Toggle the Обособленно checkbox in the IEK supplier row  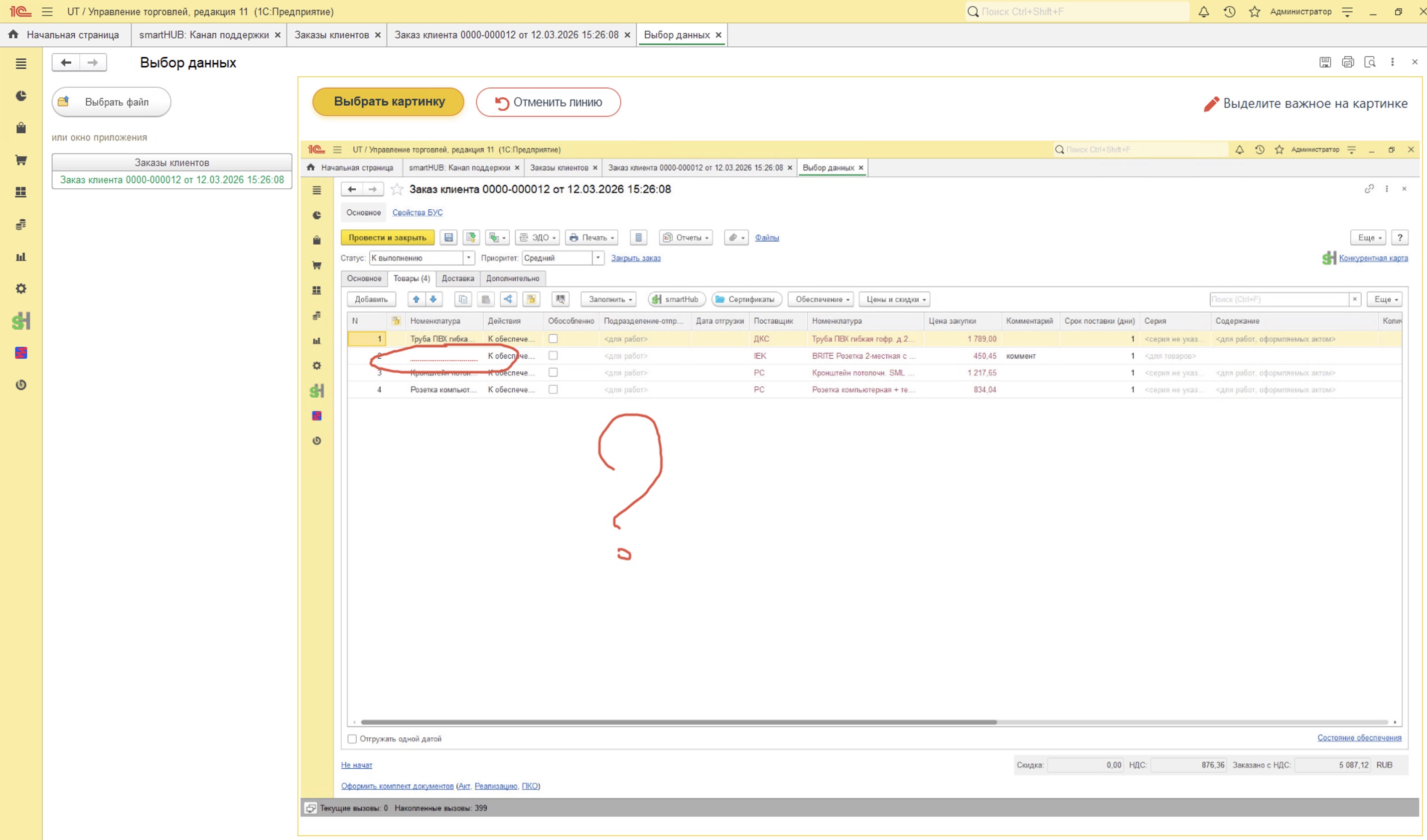coord(553,356)
